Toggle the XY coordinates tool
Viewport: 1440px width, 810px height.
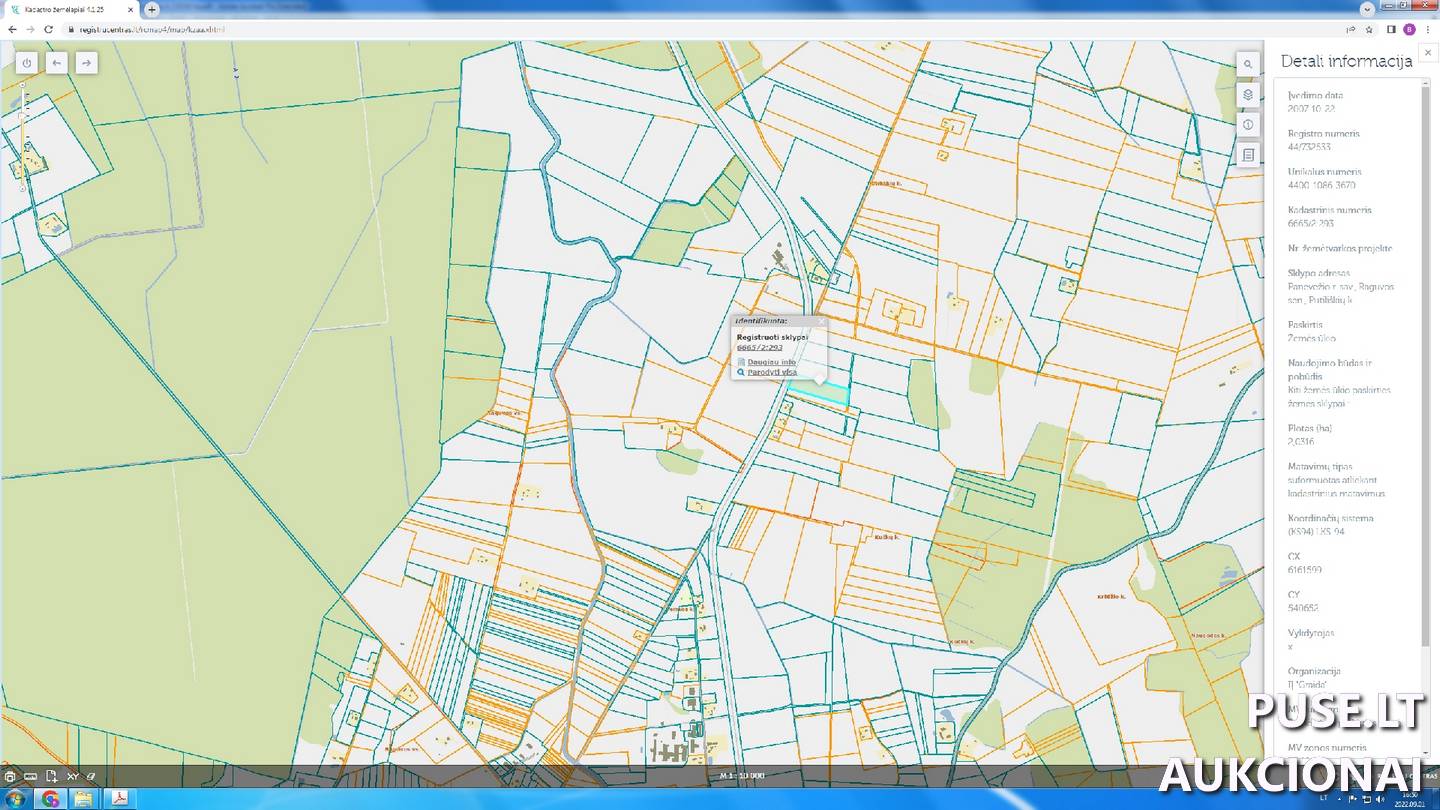(73, 776)
